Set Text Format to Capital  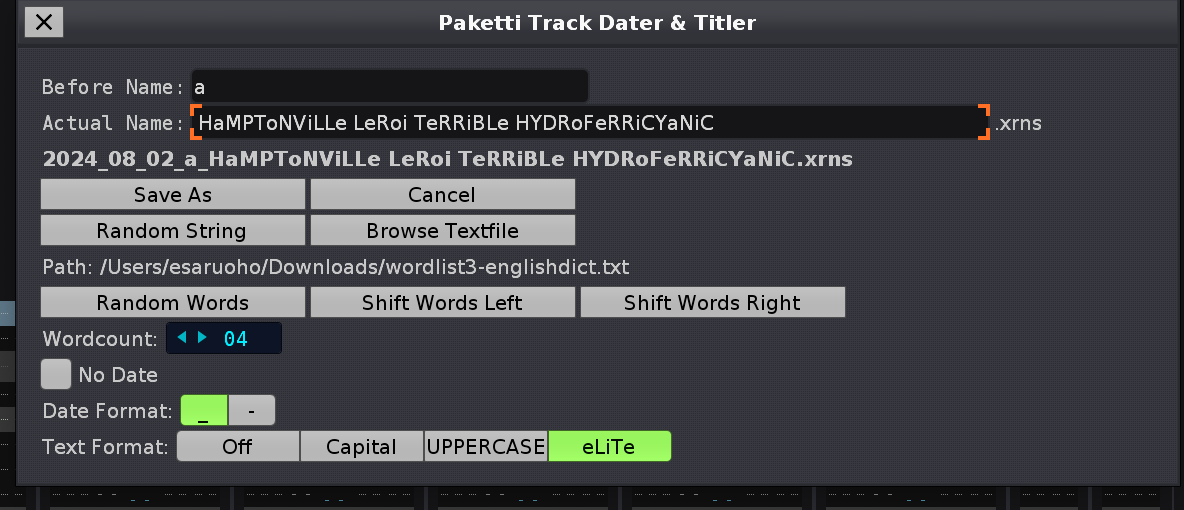pos(361,447)
